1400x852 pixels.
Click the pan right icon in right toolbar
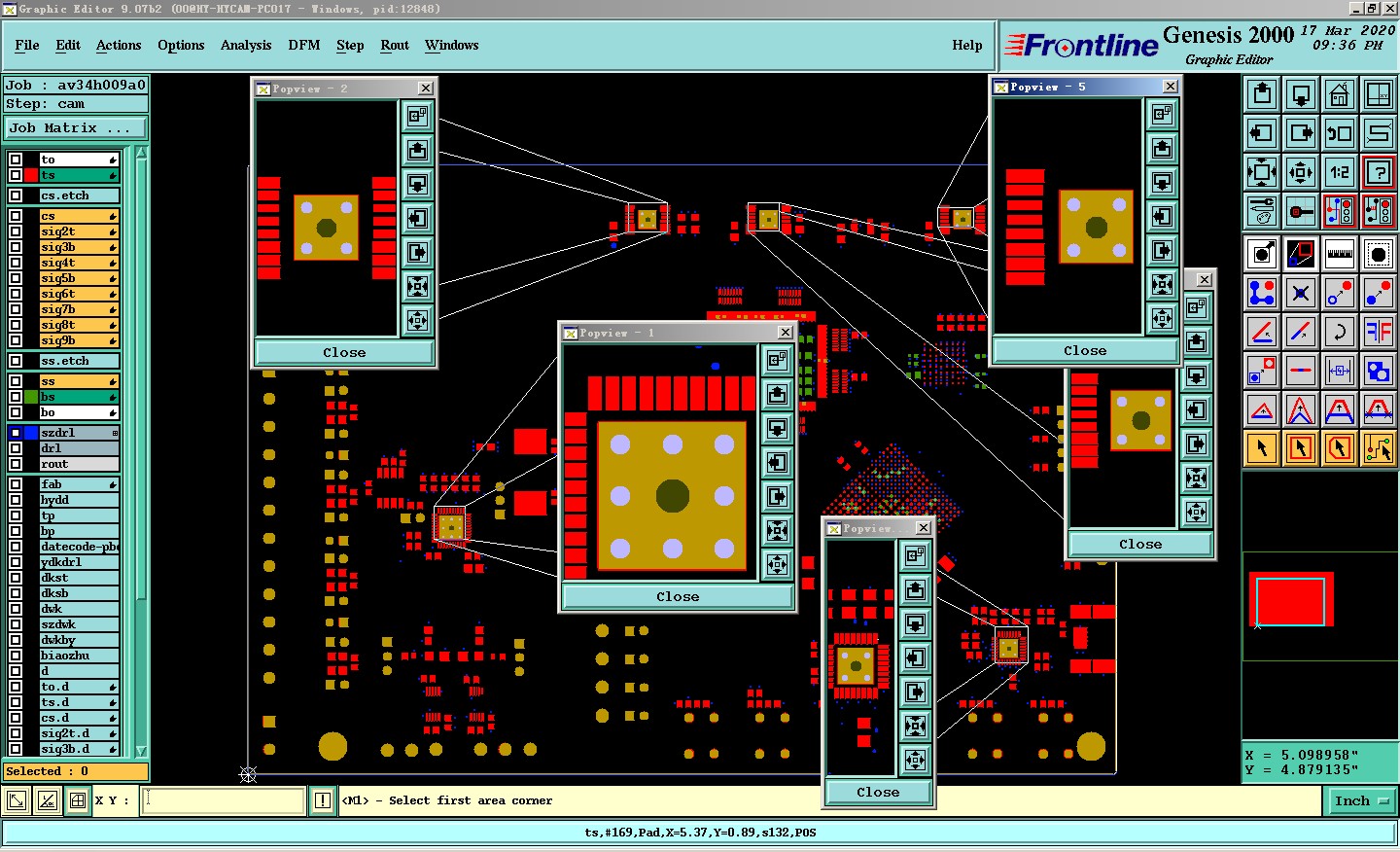click(x=1301, y=133)
